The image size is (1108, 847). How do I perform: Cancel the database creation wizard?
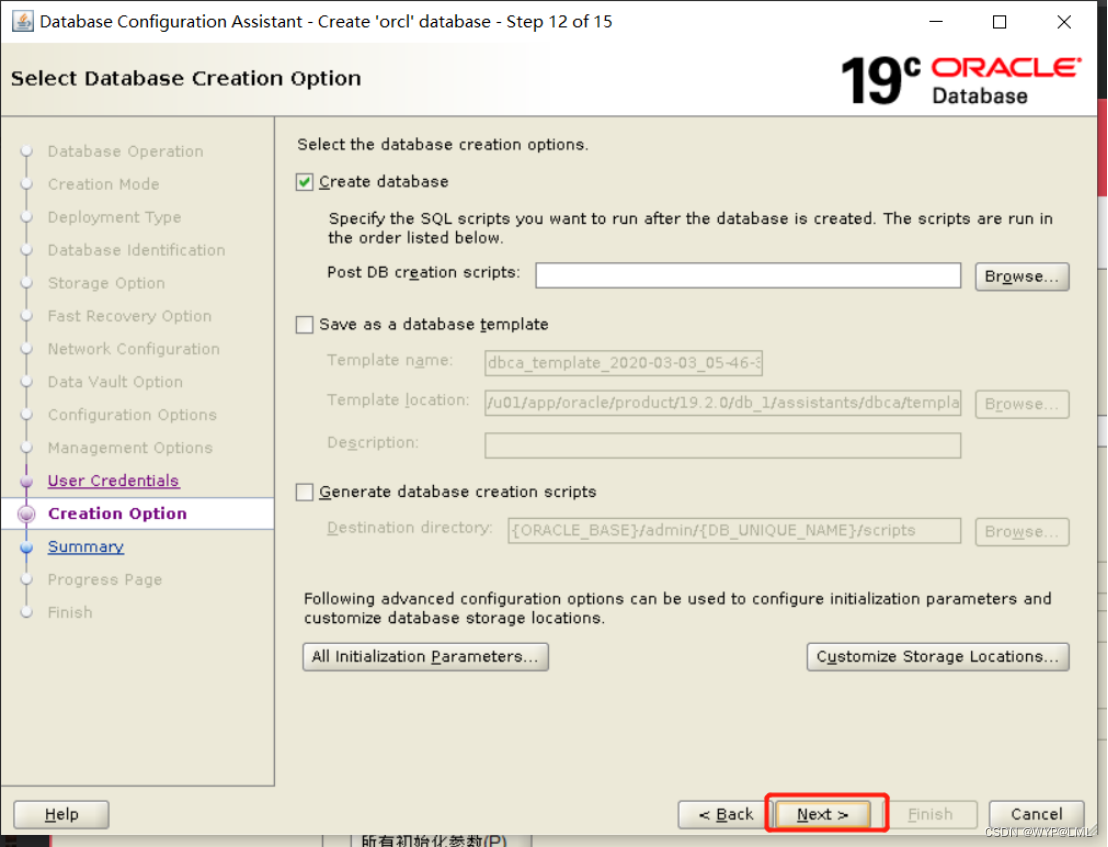click(x=1036, y=814)
